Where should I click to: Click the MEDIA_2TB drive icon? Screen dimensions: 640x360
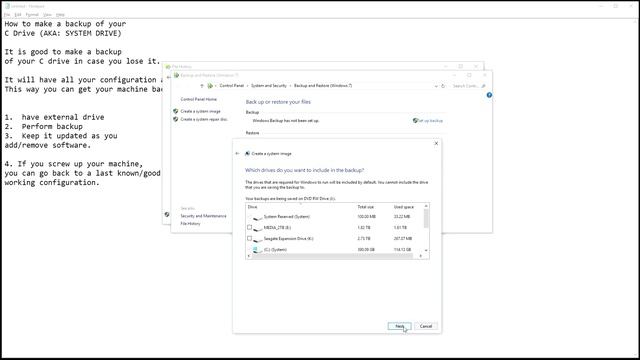pyautogui.click(x=257, y=228)
